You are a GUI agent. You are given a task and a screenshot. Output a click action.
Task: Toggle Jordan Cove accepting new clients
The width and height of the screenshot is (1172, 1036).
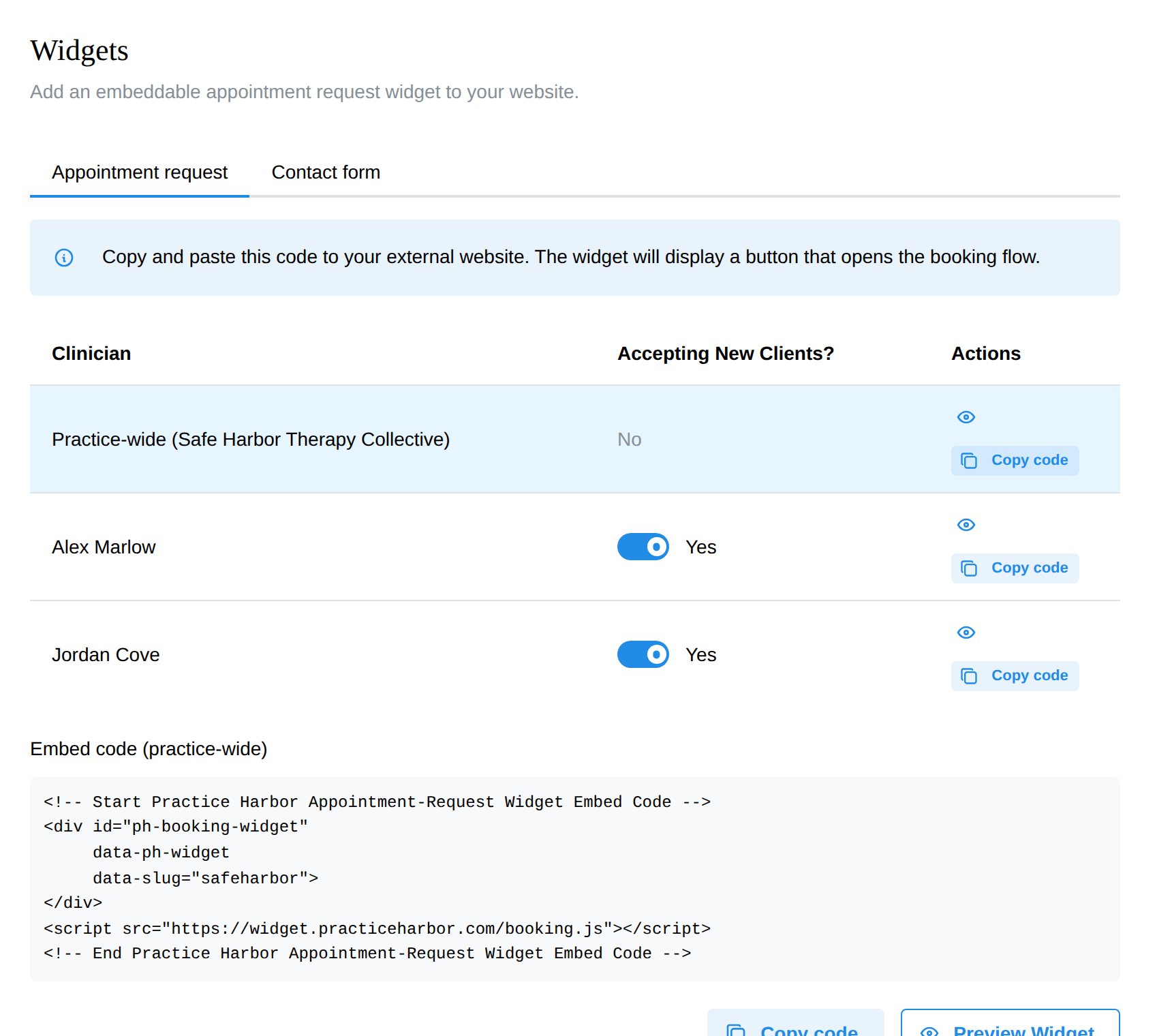(643, 654)
